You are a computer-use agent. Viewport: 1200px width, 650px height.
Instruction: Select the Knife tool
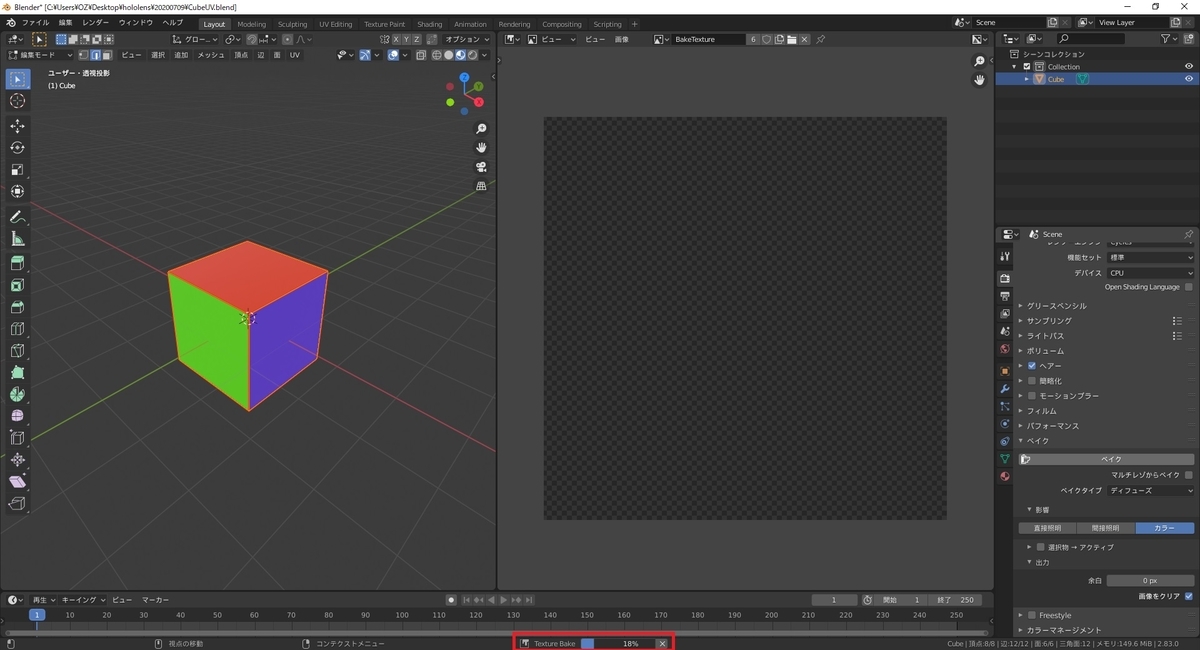pyautogui.click(x=17, y=351)
